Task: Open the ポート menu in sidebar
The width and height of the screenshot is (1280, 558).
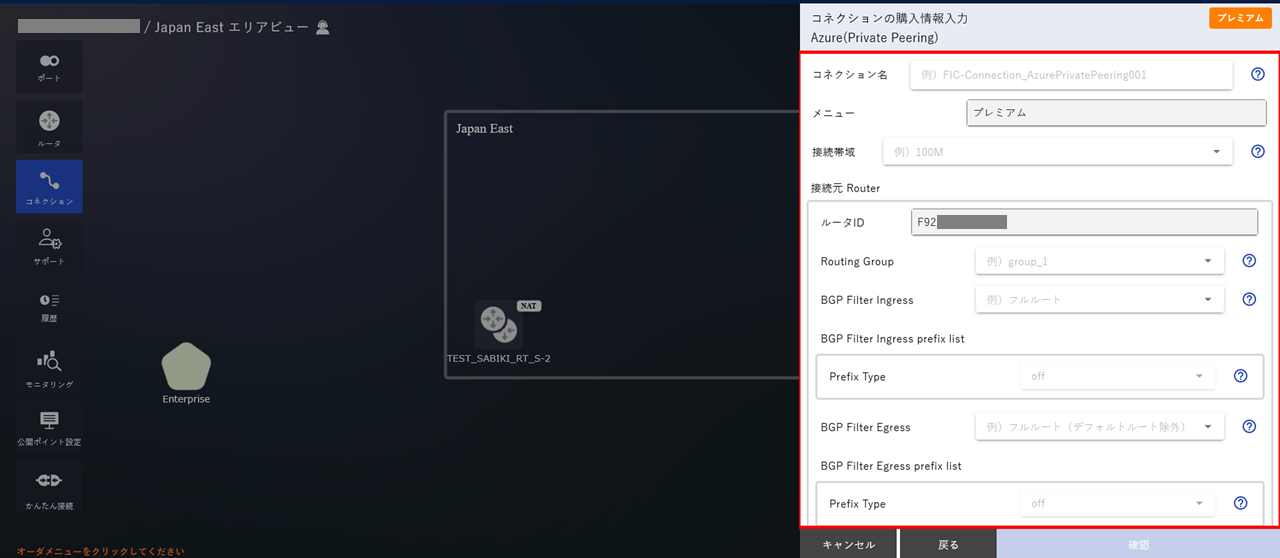Action: click(x=49, y=67)
